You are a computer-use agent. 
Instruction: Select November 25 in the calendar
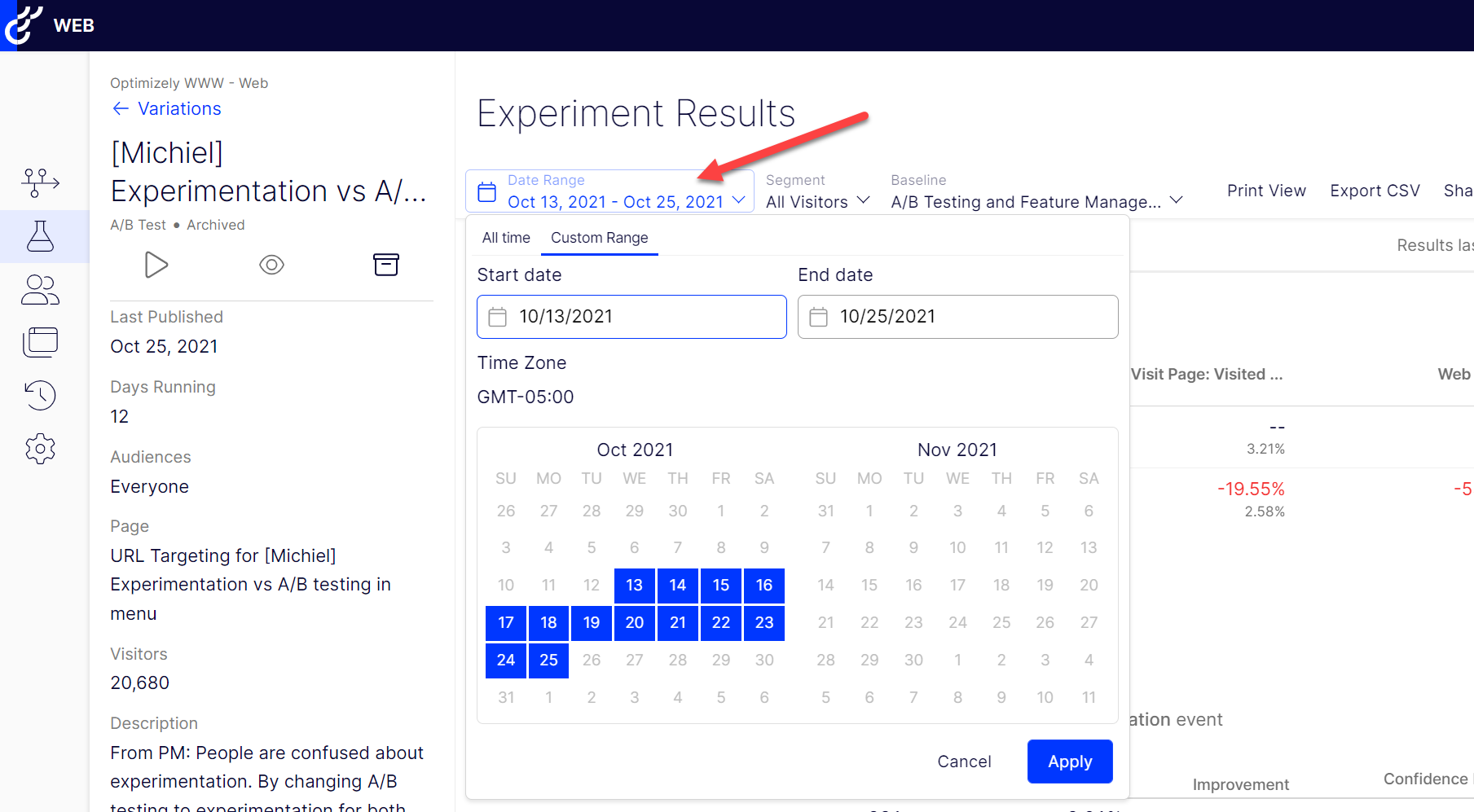[x=1001, y=623]
